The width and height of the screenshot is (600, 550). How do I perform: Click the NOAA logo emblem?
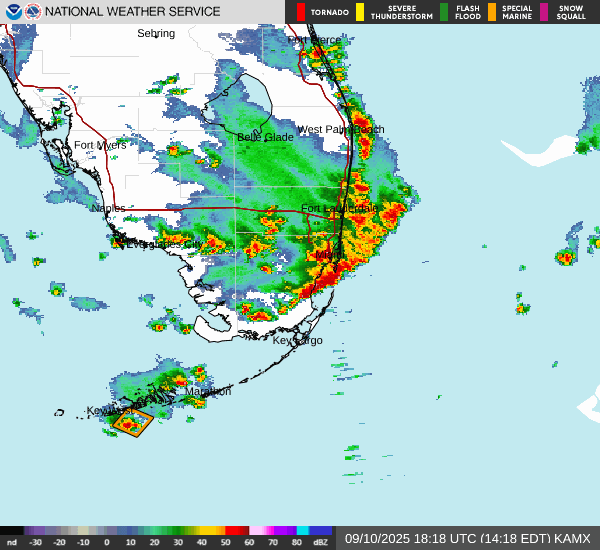pos(12,12)
